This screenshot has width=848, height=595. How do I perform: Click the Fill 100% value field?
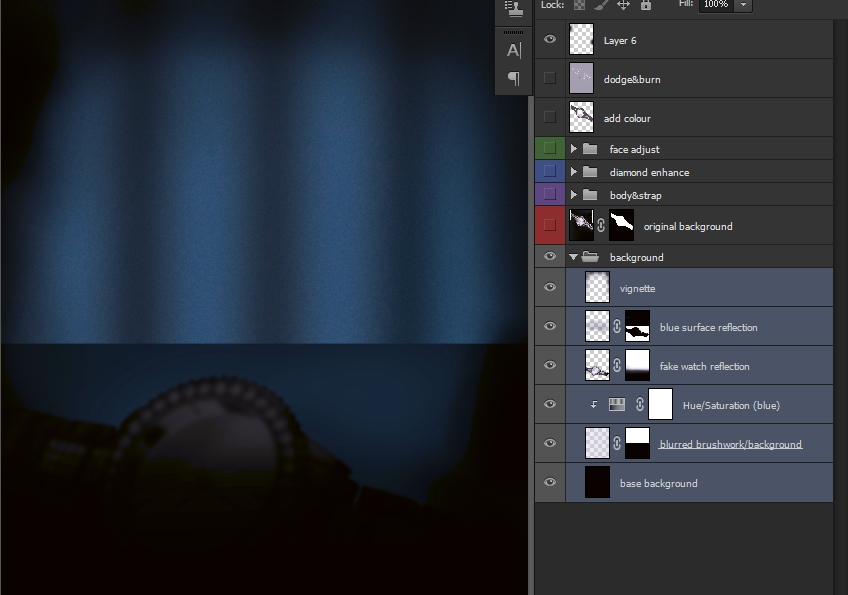(717, 5)
